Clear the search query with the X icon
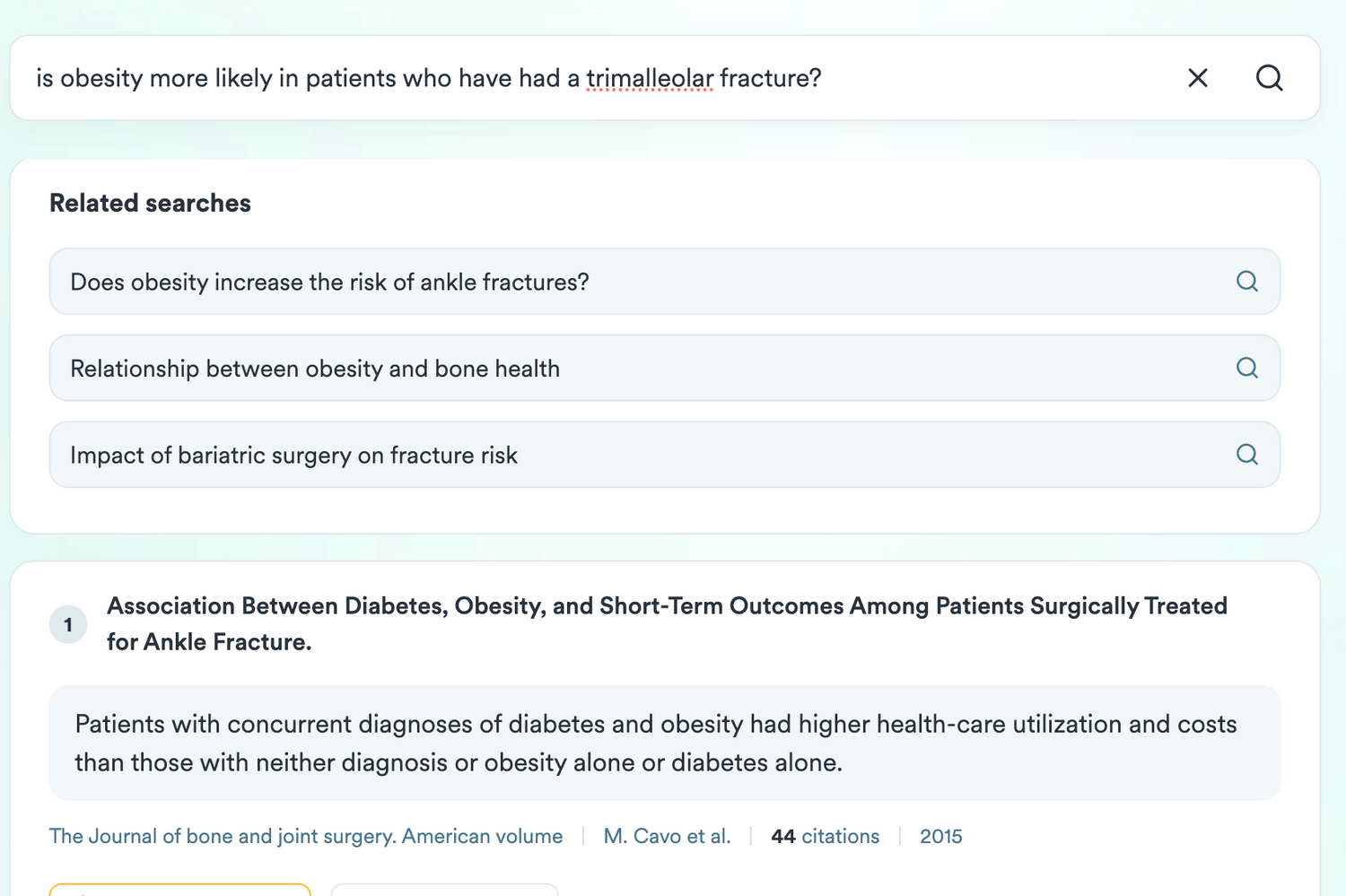The height and width of the screenshot is (896, 1346). click(x=1197, y=78)
